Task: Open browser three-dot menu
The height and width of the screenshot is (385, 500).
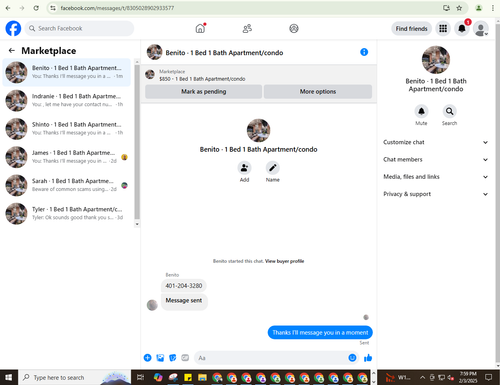Action: coord(493,8)
